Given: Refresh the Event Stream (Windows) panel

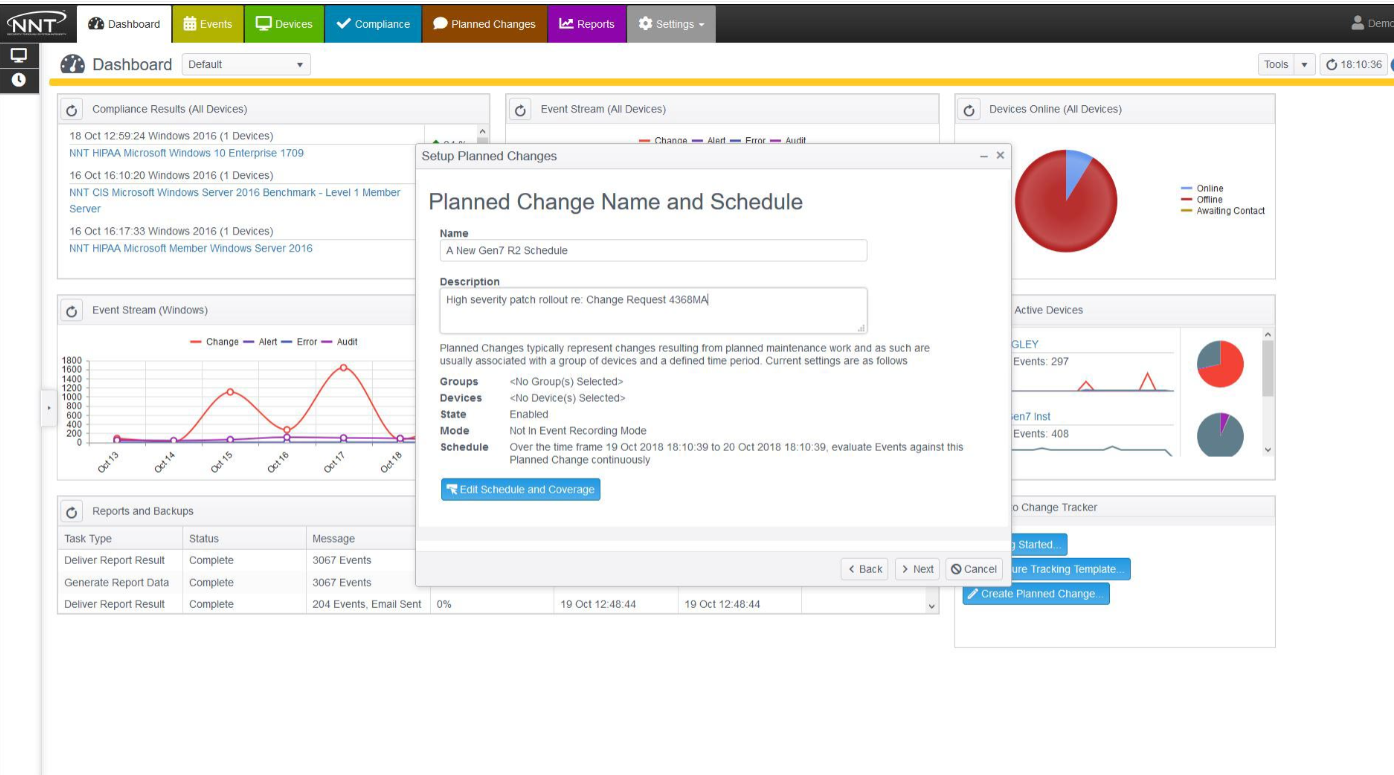Looking at the screenshot, I should point(72,311).
